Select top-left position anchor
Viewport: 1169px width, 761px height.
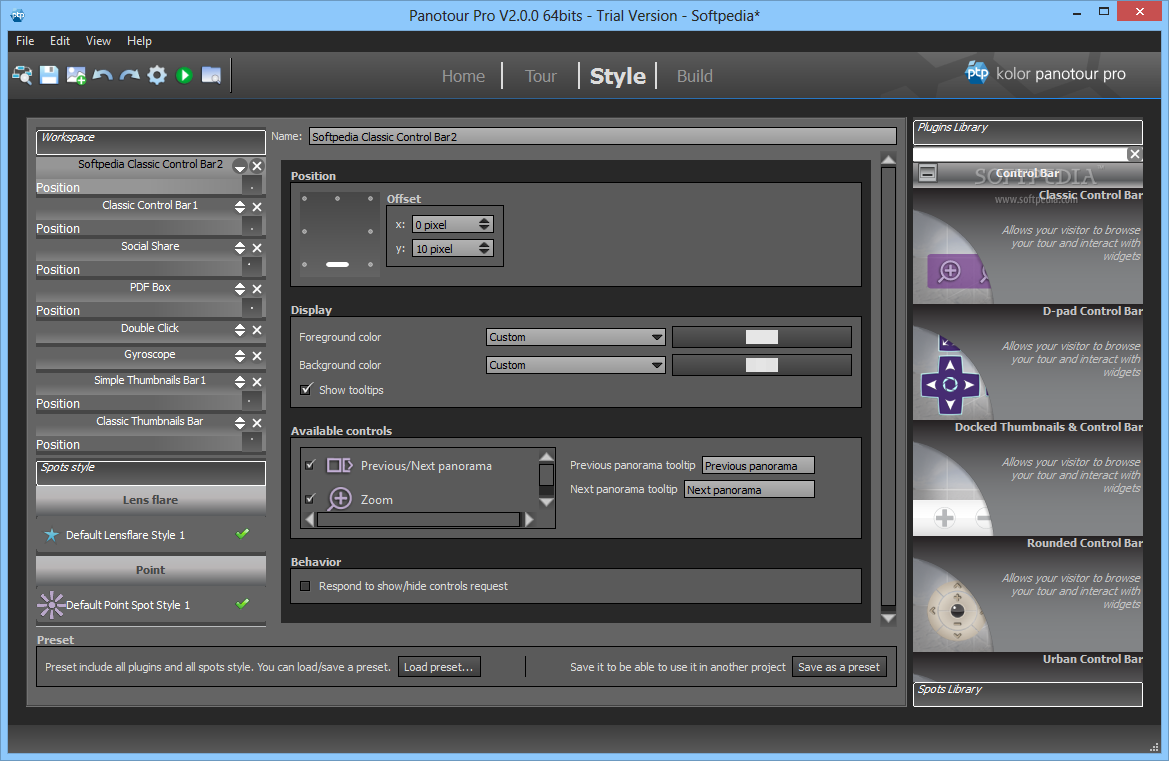304,198
